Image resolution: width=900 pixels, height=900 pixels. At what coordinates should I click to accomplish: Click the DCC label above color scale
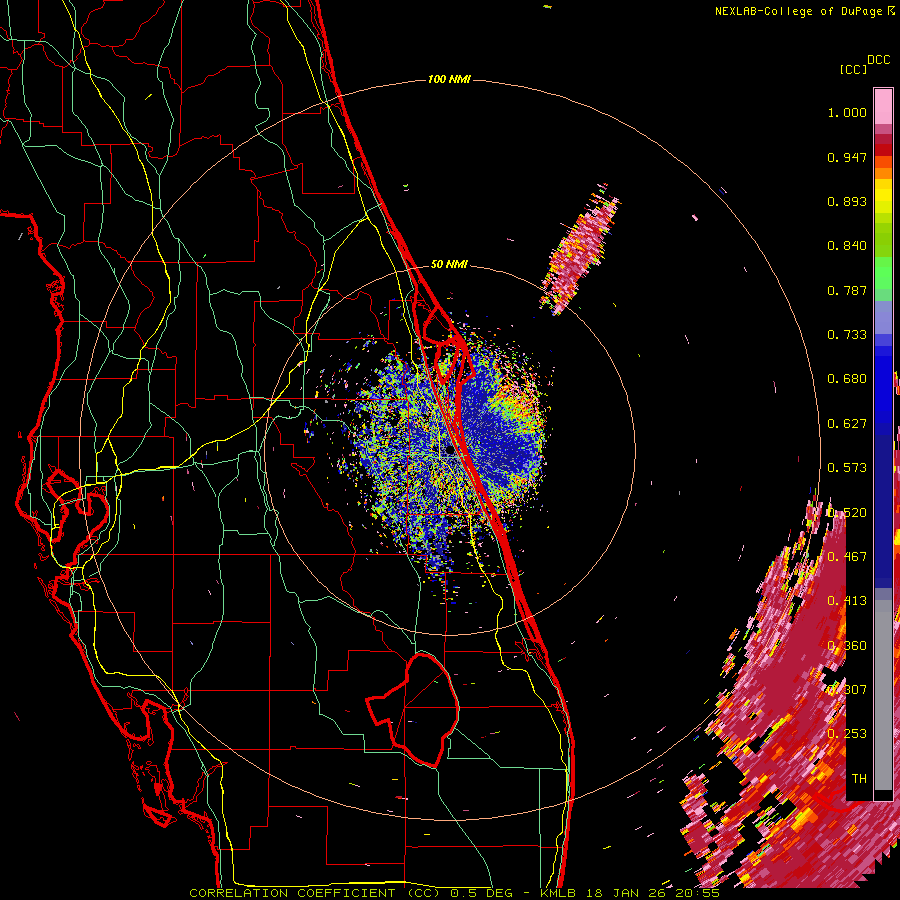879,60
